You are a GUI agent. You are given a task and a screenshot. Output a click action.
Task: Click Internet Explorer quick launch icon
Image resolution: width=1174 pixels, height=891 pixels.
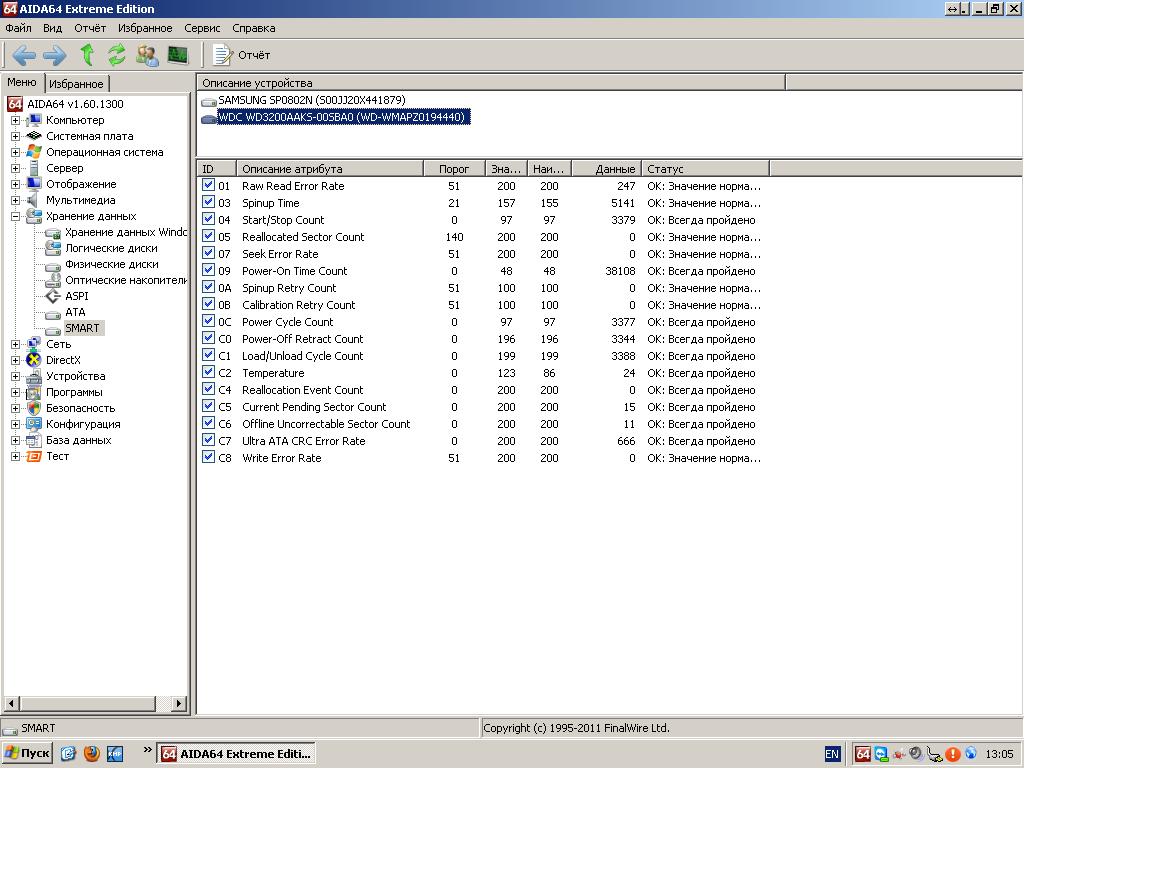[x=68, y=753]
